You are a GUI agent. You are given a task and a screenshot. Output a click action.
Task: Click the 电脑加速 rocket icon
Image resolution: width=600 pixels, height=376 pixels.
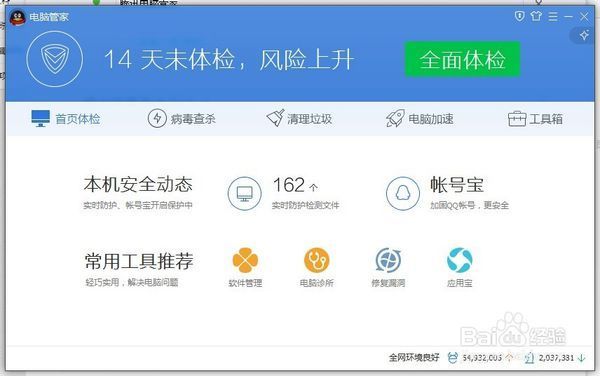(x=395, y=118)
